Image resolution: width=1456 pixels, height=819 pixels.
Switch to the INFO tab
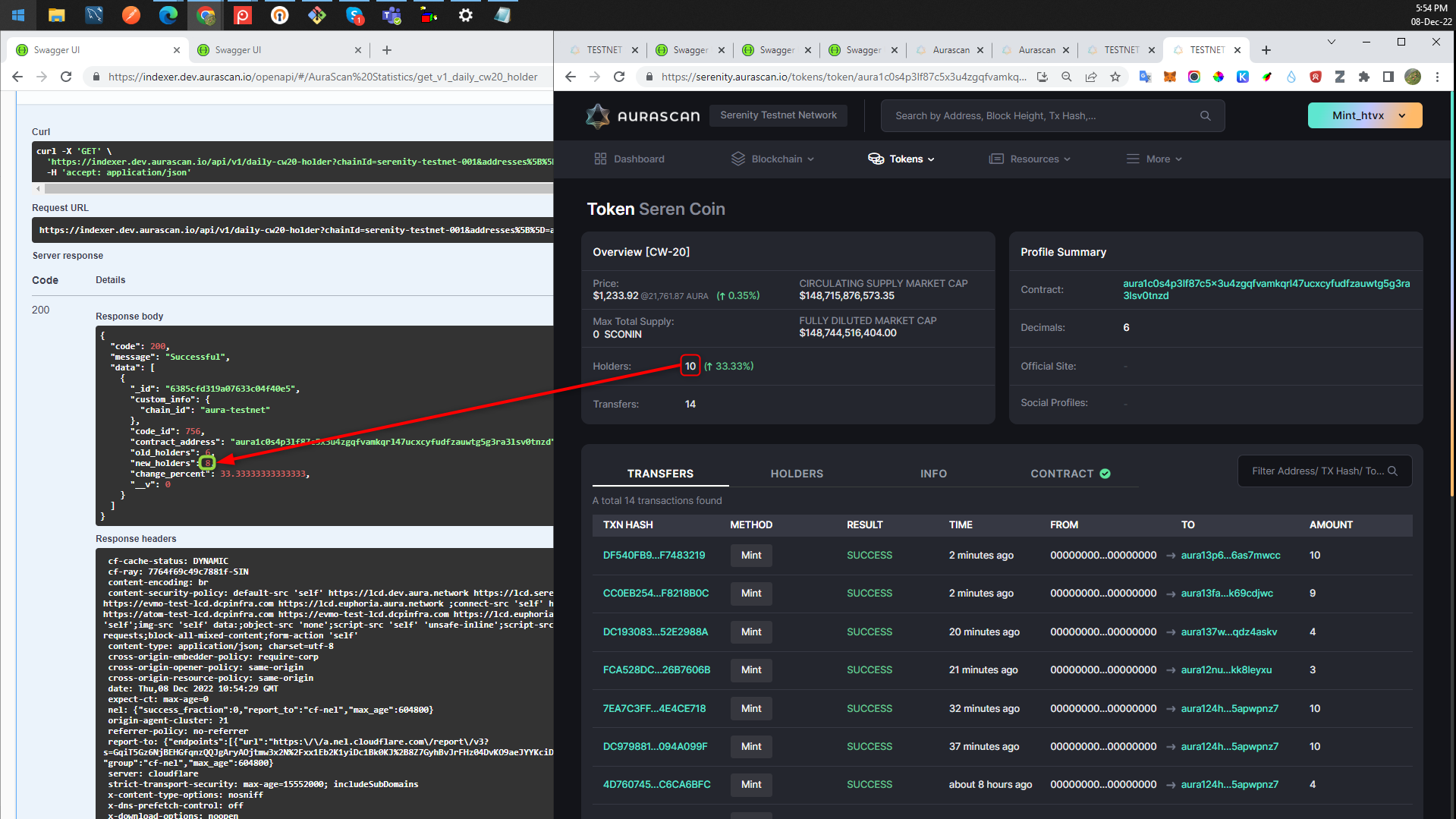(x=933, y=474)
